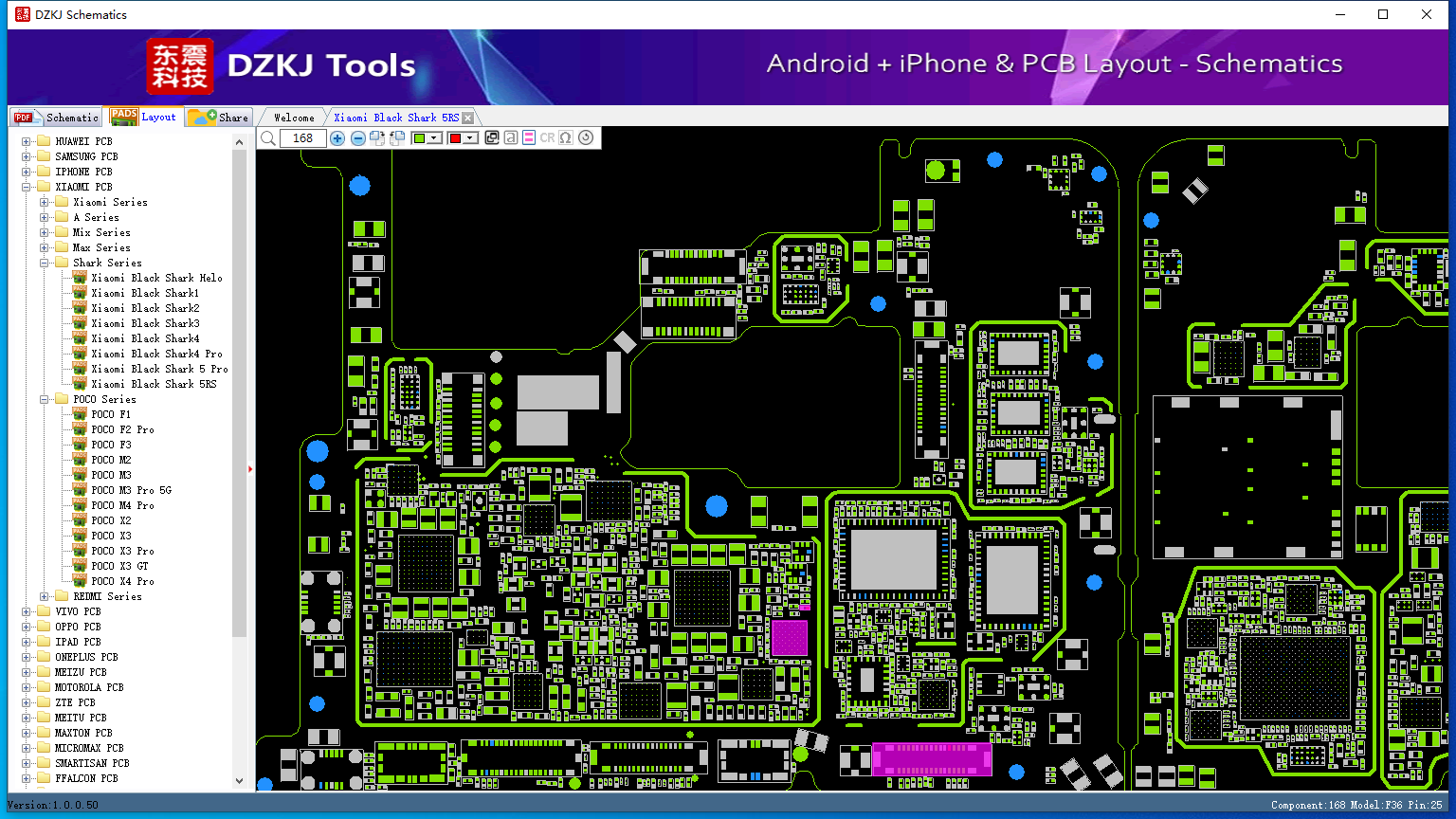
Task: Open POCO F2 Pro layout
Action: click(122, 430)
